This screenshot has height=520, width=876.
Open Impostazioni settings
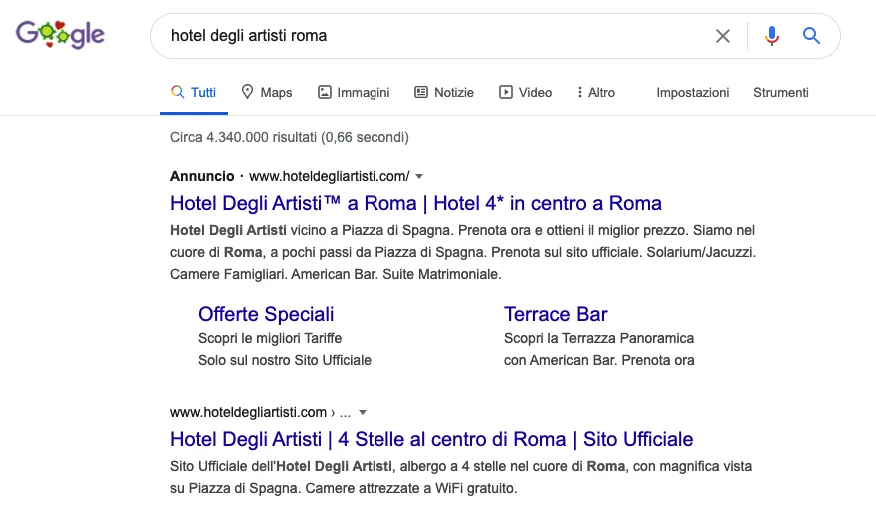[x=693, y=92]
